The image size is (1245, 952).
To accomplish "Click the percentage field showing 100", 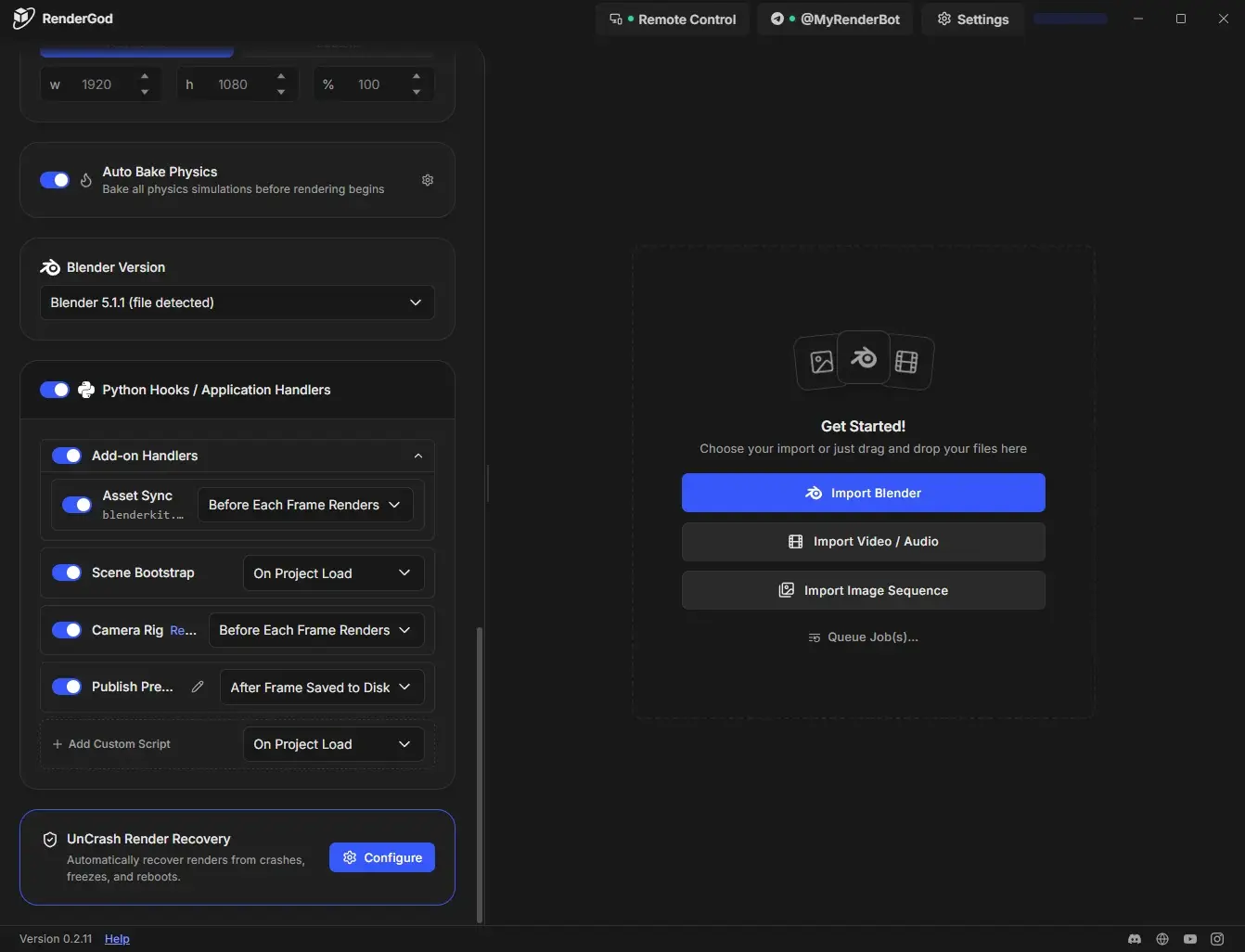I will pyautogui.click(x=374, y=84).
